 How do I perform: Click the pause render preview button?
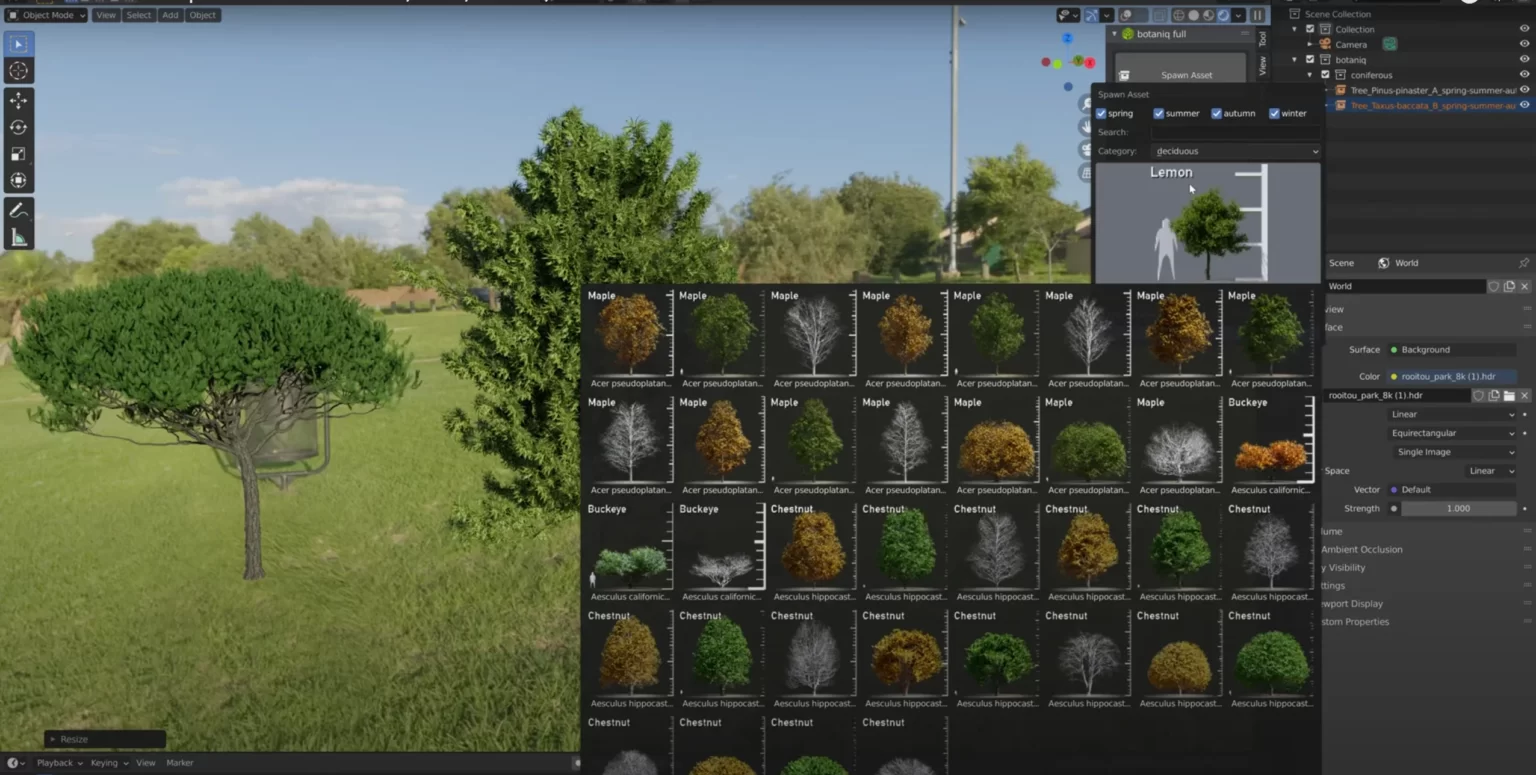[1257, 15]
